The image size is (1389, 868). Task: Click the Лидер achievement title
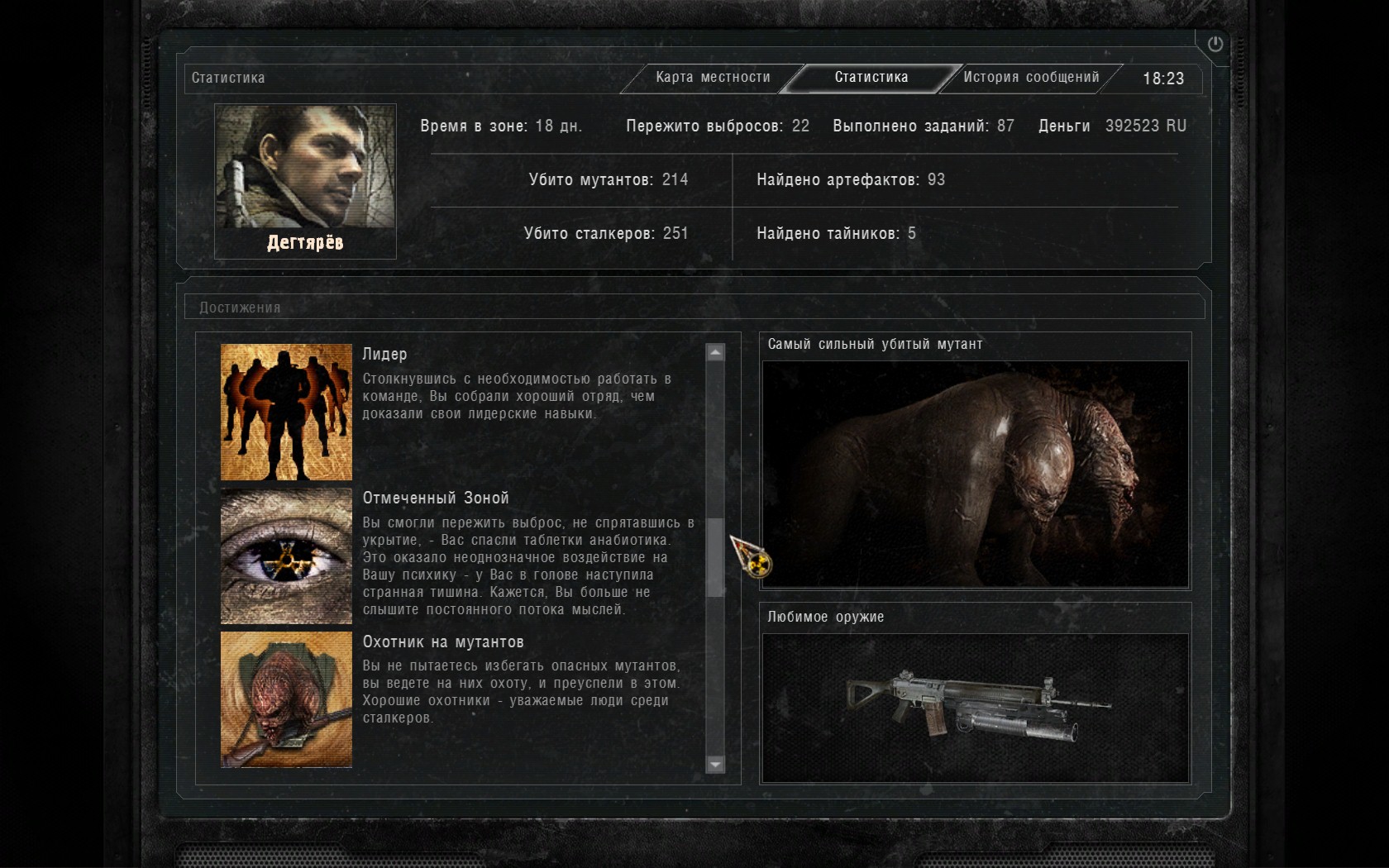384,355
